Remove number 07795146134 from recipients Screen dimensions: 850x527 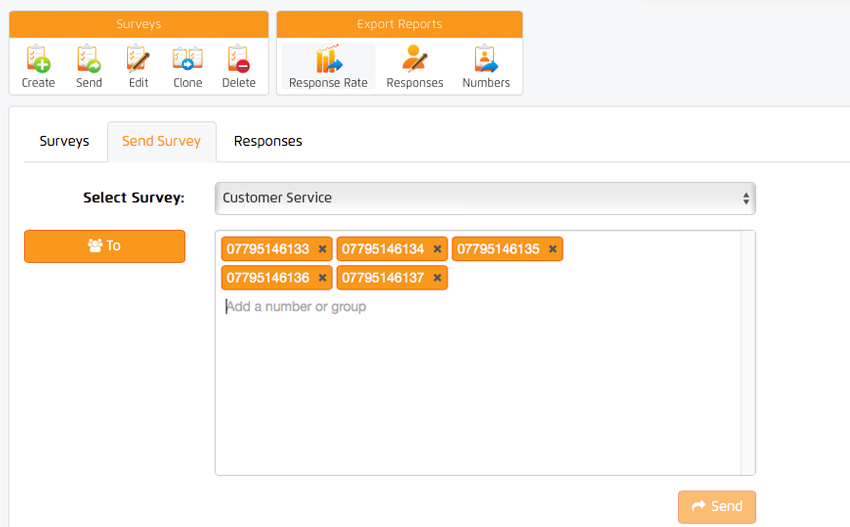(x=437, y=249)
